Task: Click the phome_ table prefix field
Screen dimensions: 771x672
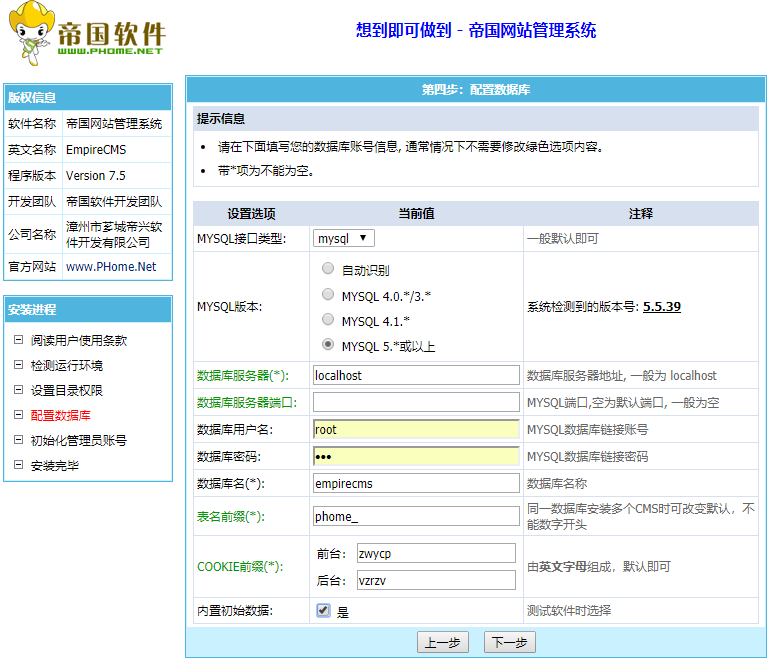Action: pos(416,516)
